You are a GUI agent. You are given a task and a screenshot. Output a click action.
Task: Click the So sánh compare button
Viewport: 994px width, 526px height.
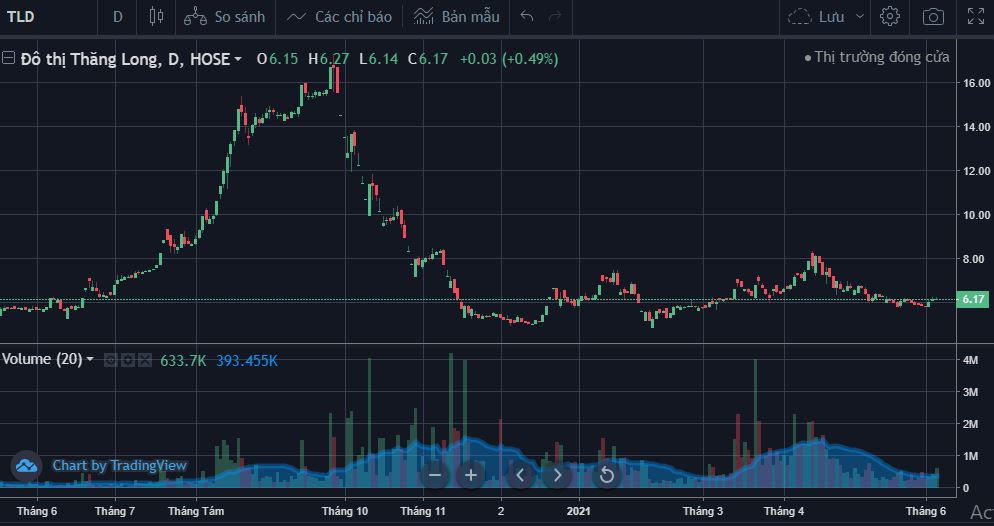[225, 16]
